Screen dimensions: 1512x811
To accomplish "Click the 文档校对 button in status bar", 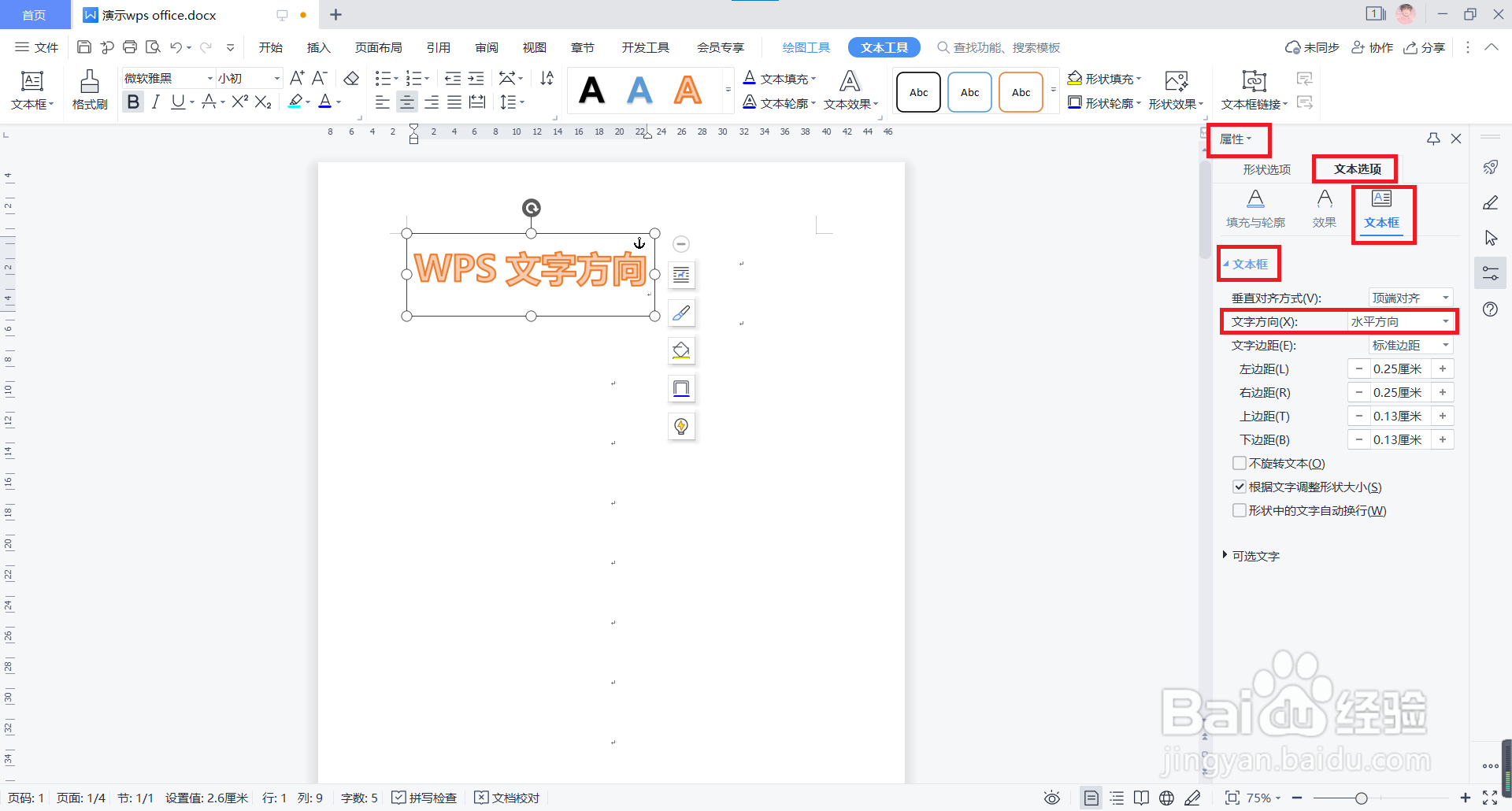I will (x=507, y=798).
